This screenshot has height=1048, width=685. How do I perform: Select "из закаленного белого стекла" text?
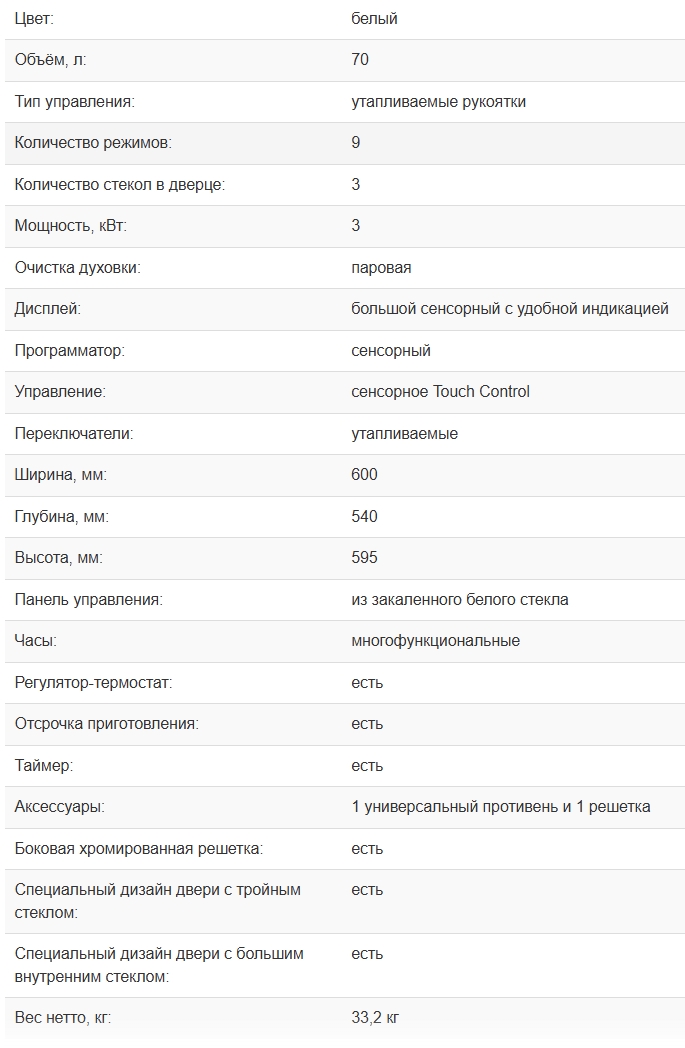[x=460, y=600]
